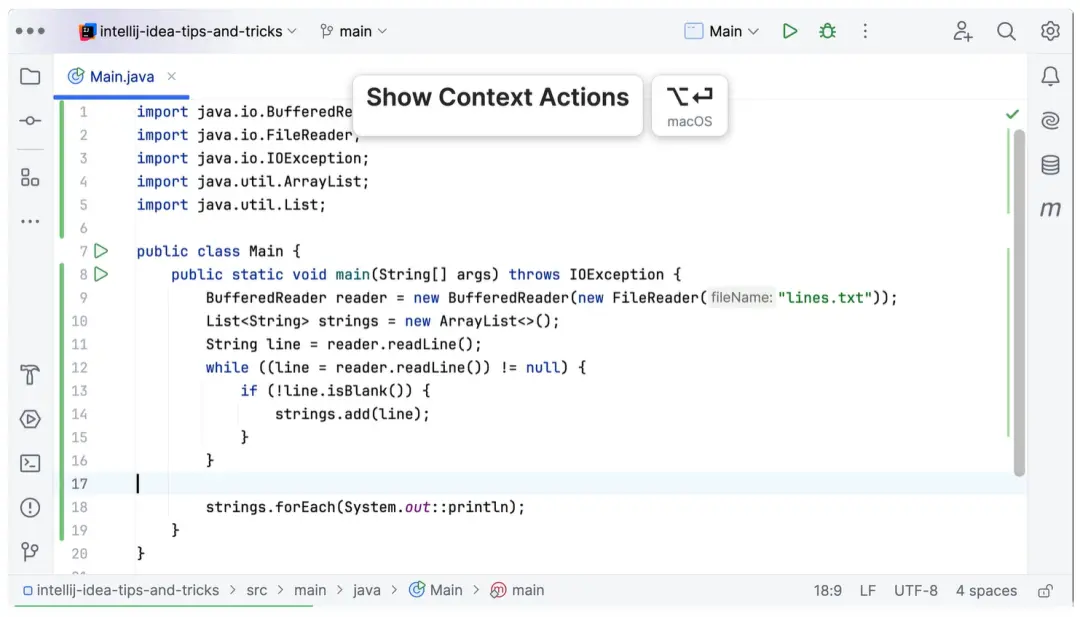
Task: Show more tool windows ellipsis
Action: pos(30,222)
